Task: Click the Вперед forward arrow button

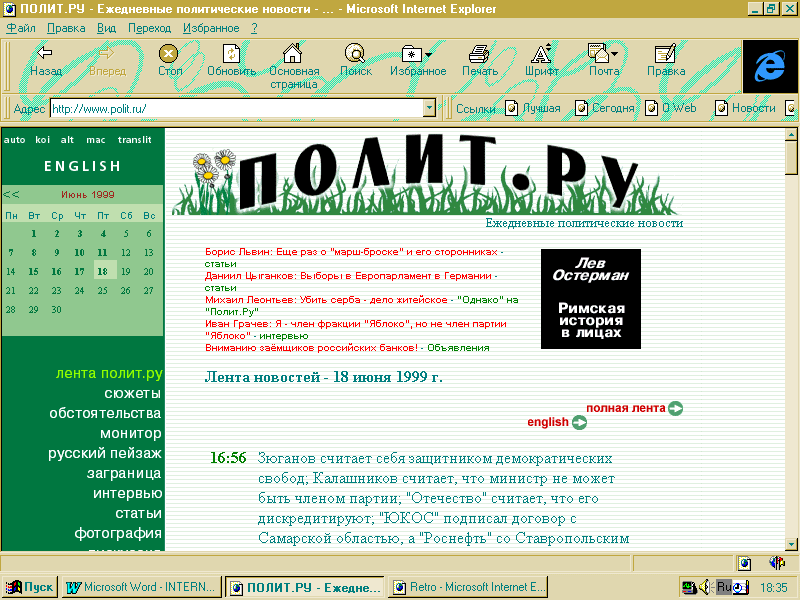Action: (x=107, y=61)
